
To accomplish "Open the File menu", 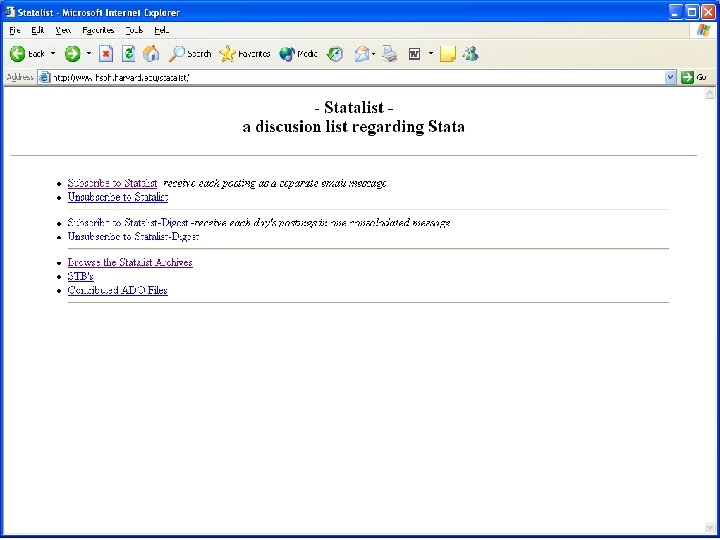I will pos(15,30).
